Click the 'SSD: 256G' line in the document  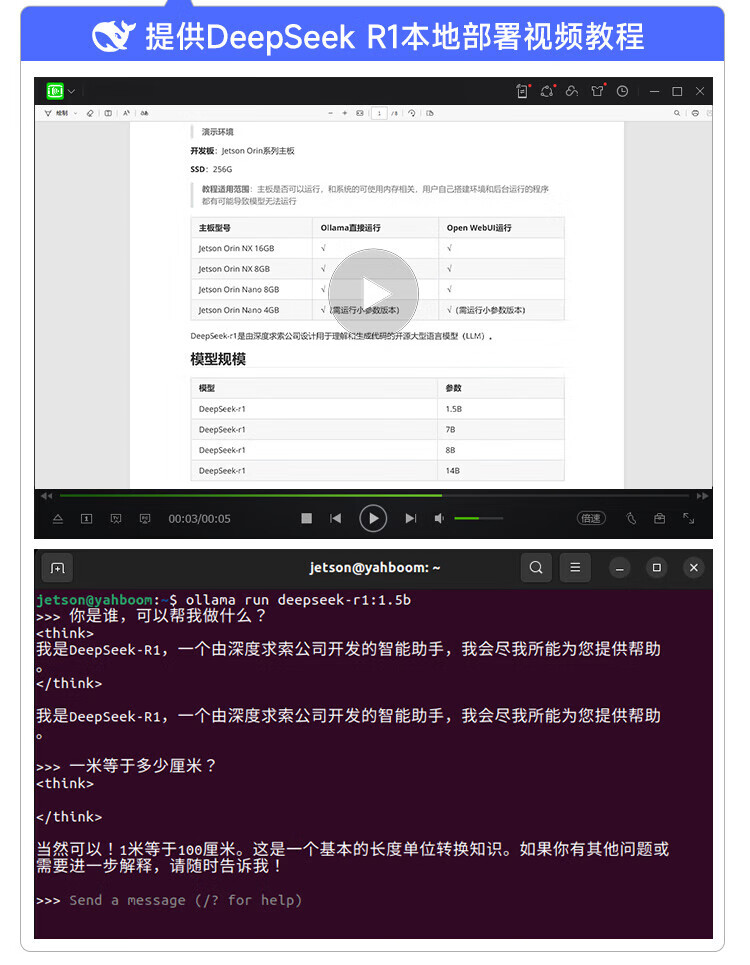point(211,169)
